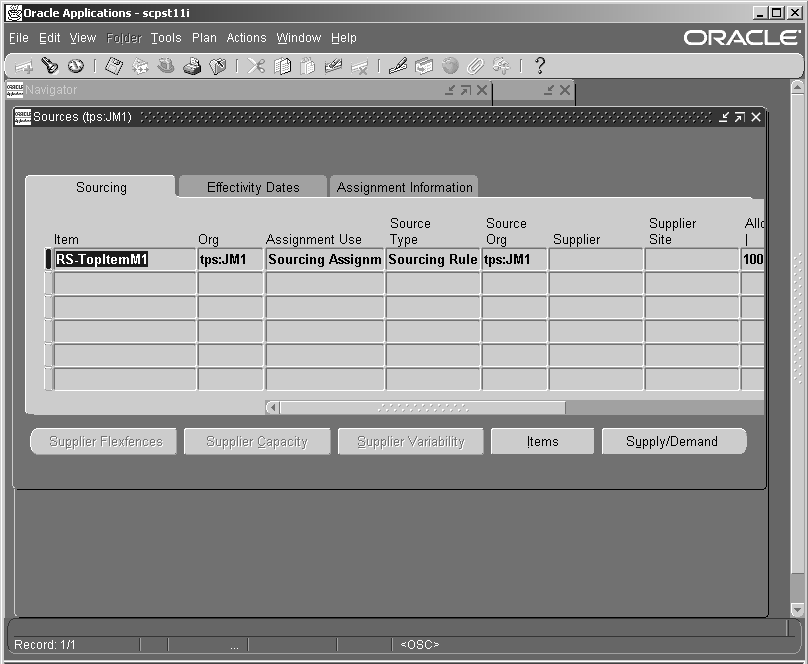
Task: Click the <OSC> status bar indicator
Action: pos(420,645)
